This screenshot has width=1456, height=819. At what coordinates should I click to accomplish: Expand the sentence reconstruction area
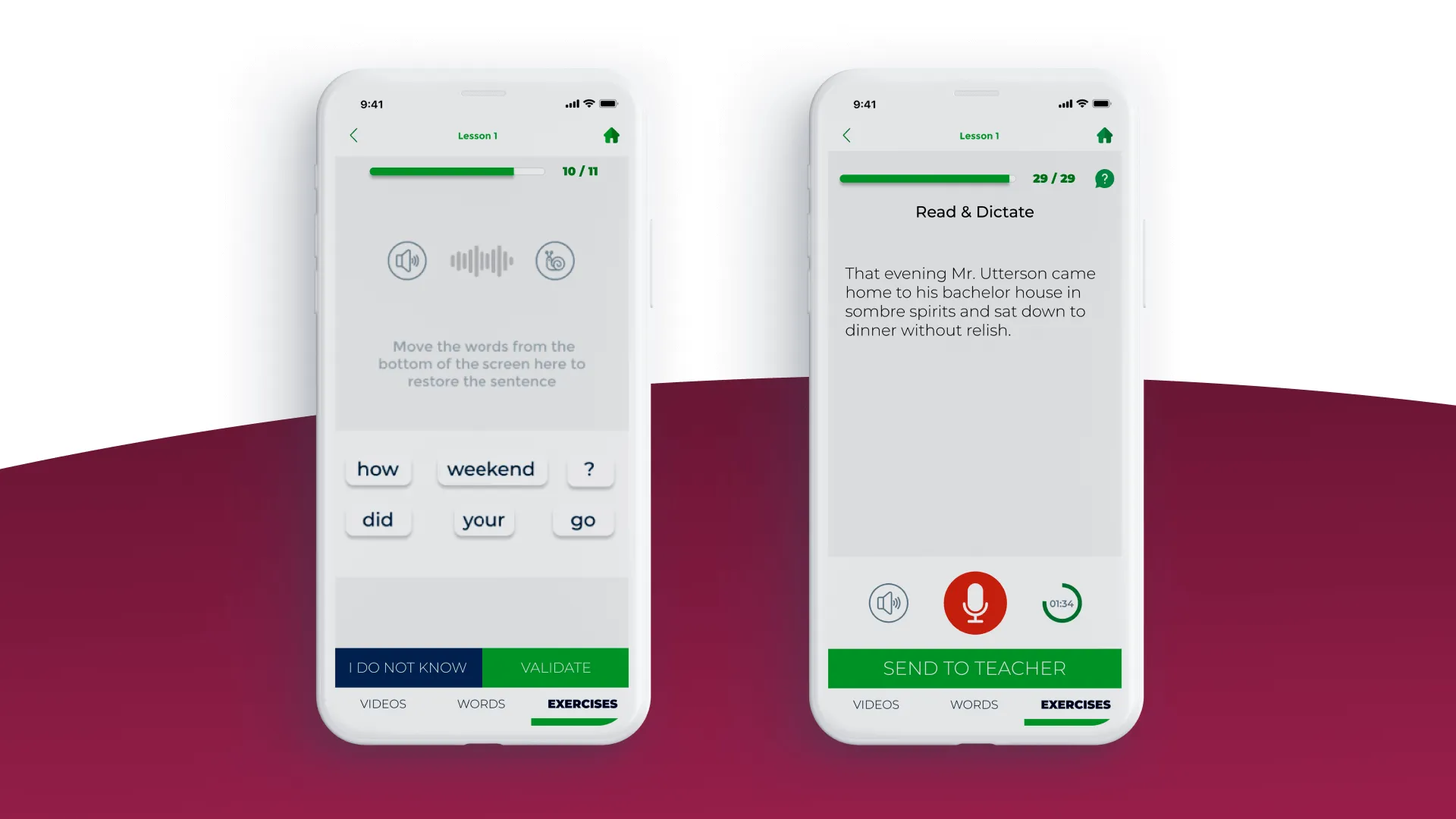pyautogui.click(x=482, y=363)
